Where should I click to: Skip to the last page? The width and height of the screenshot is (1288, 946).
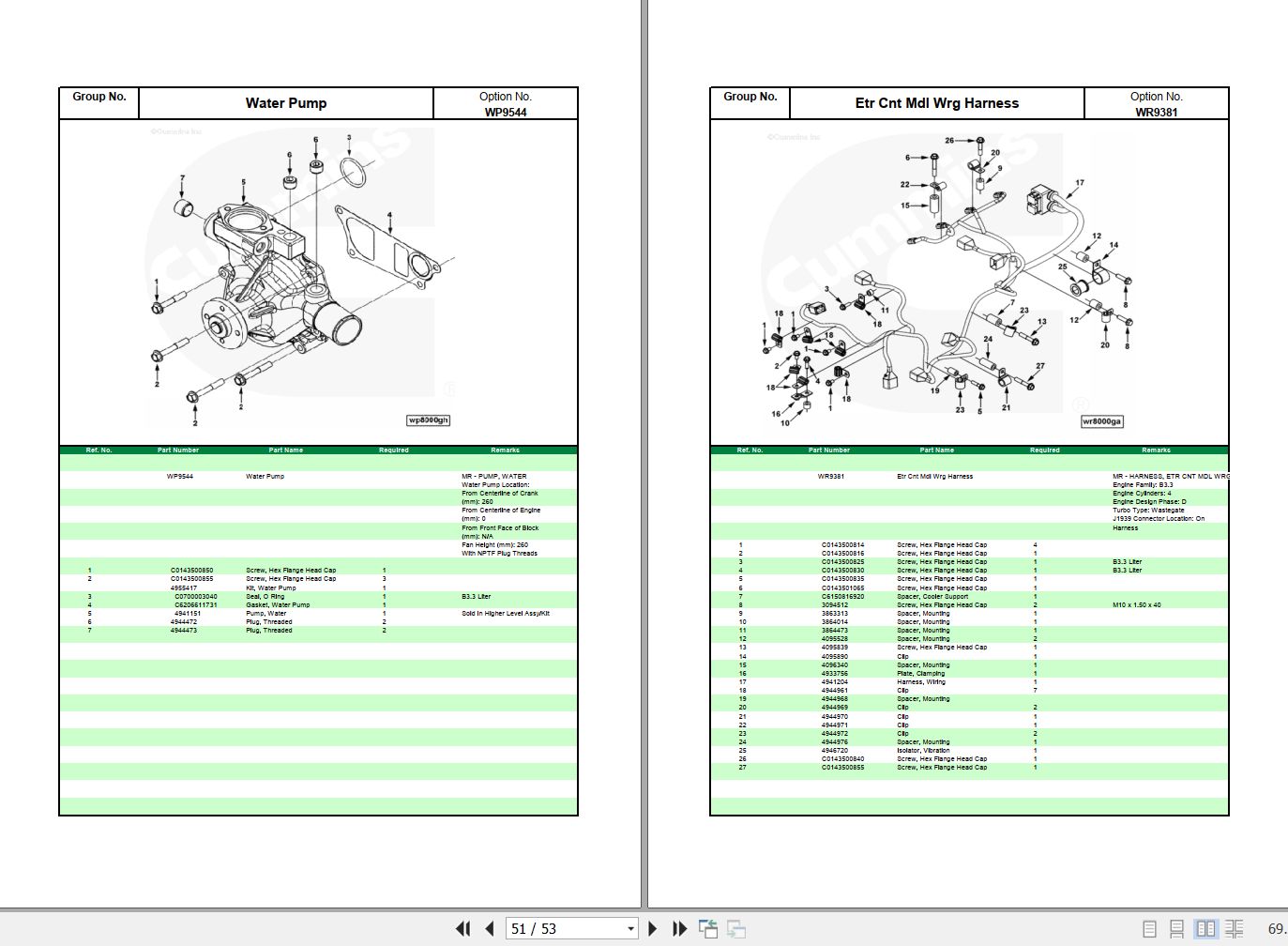pyautogui.click(x=679, y=928)
